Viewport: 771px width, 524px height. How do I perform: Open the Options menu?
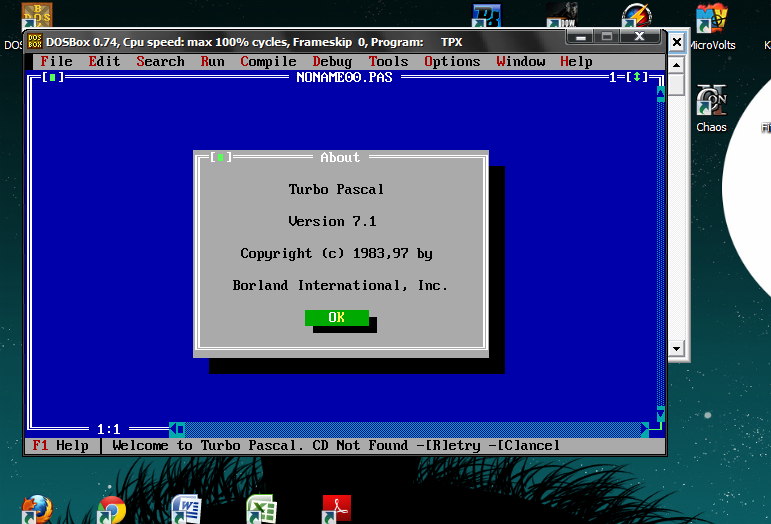point(452,61)
